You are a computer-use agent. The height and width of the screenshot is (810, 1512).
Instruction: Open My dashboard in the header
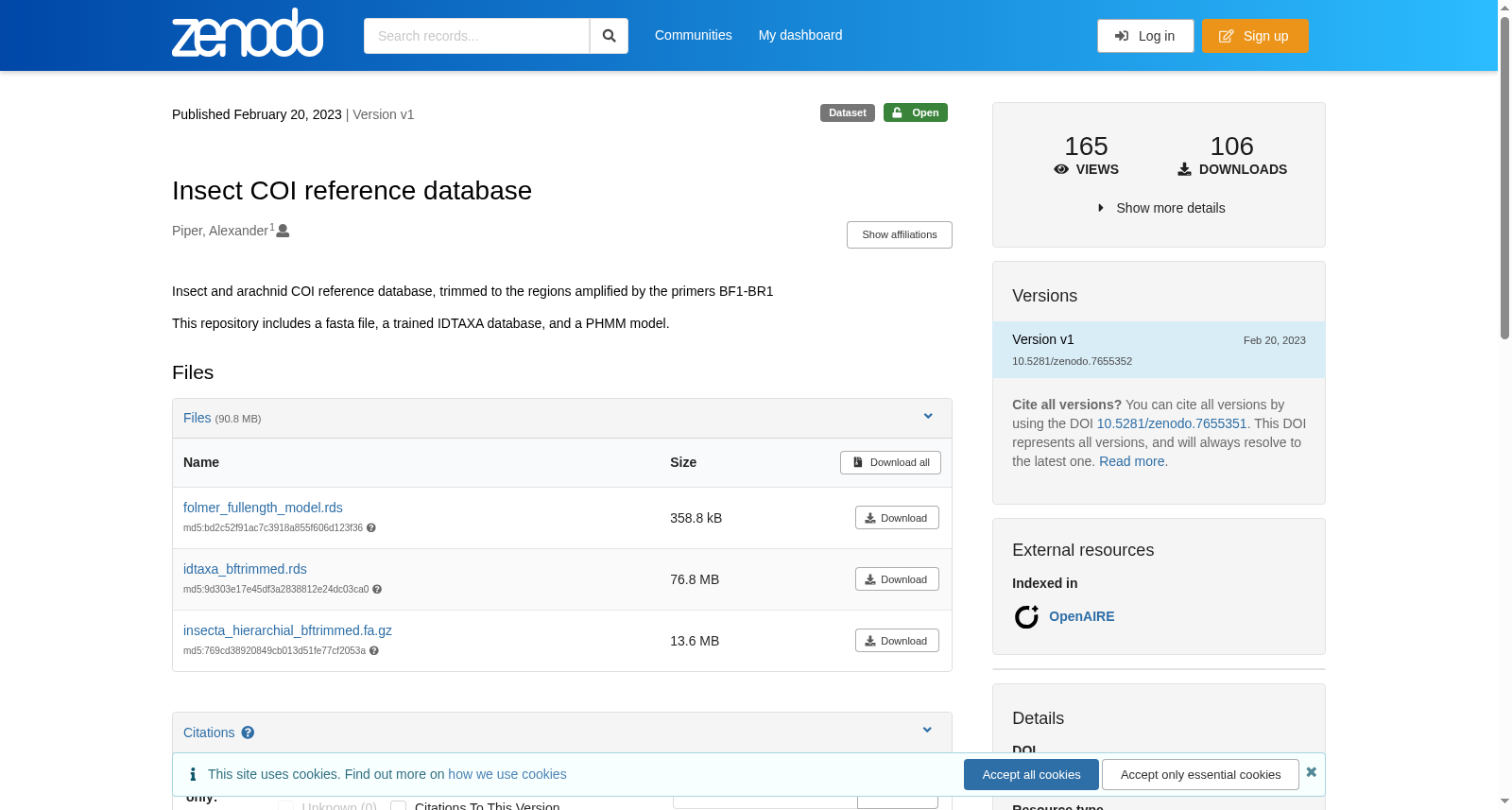(800, 35)
